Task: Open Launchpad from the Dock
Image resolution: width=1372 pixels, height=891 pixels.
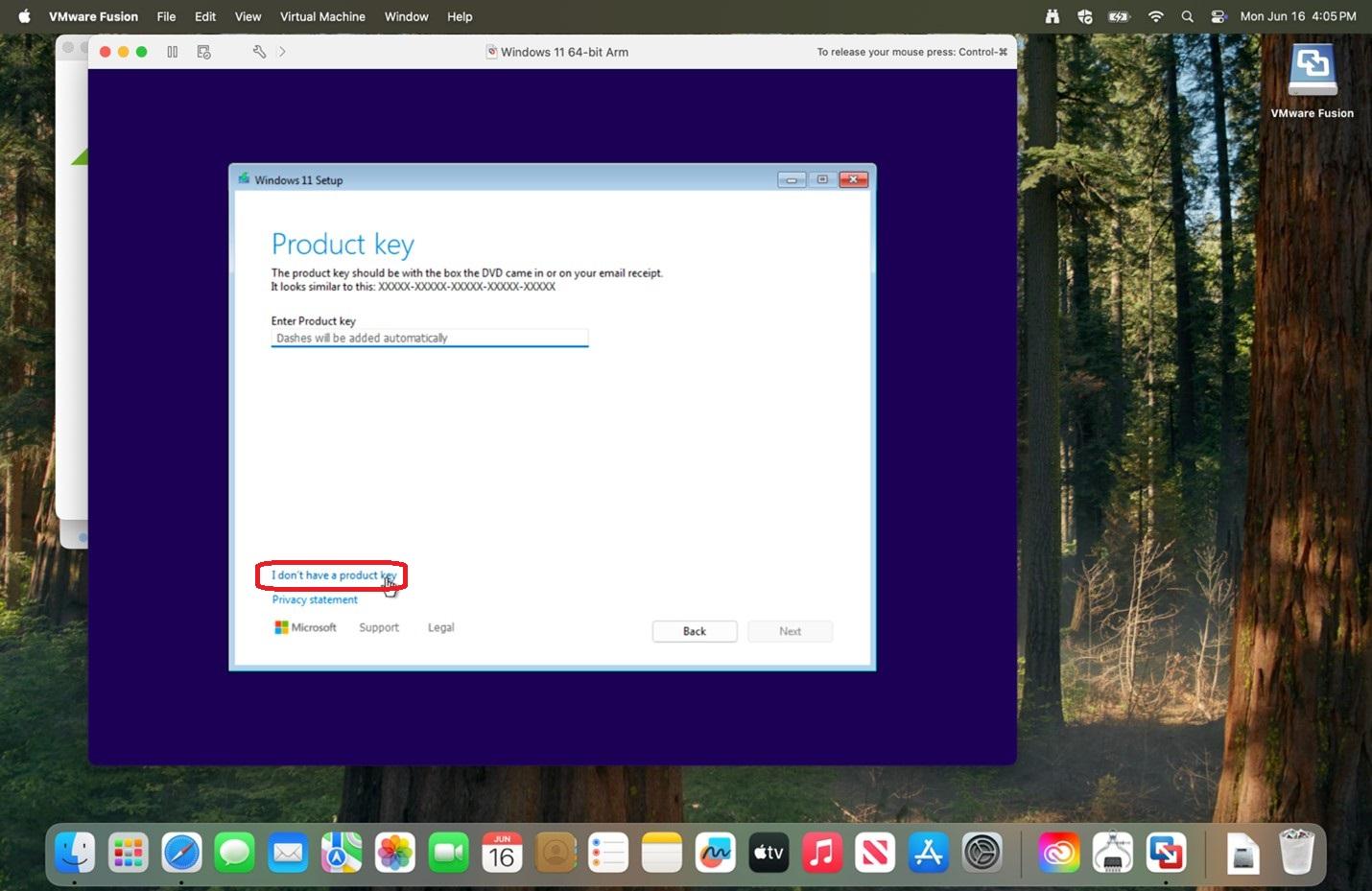Action: pyautogui.click(x=129, y=852)
